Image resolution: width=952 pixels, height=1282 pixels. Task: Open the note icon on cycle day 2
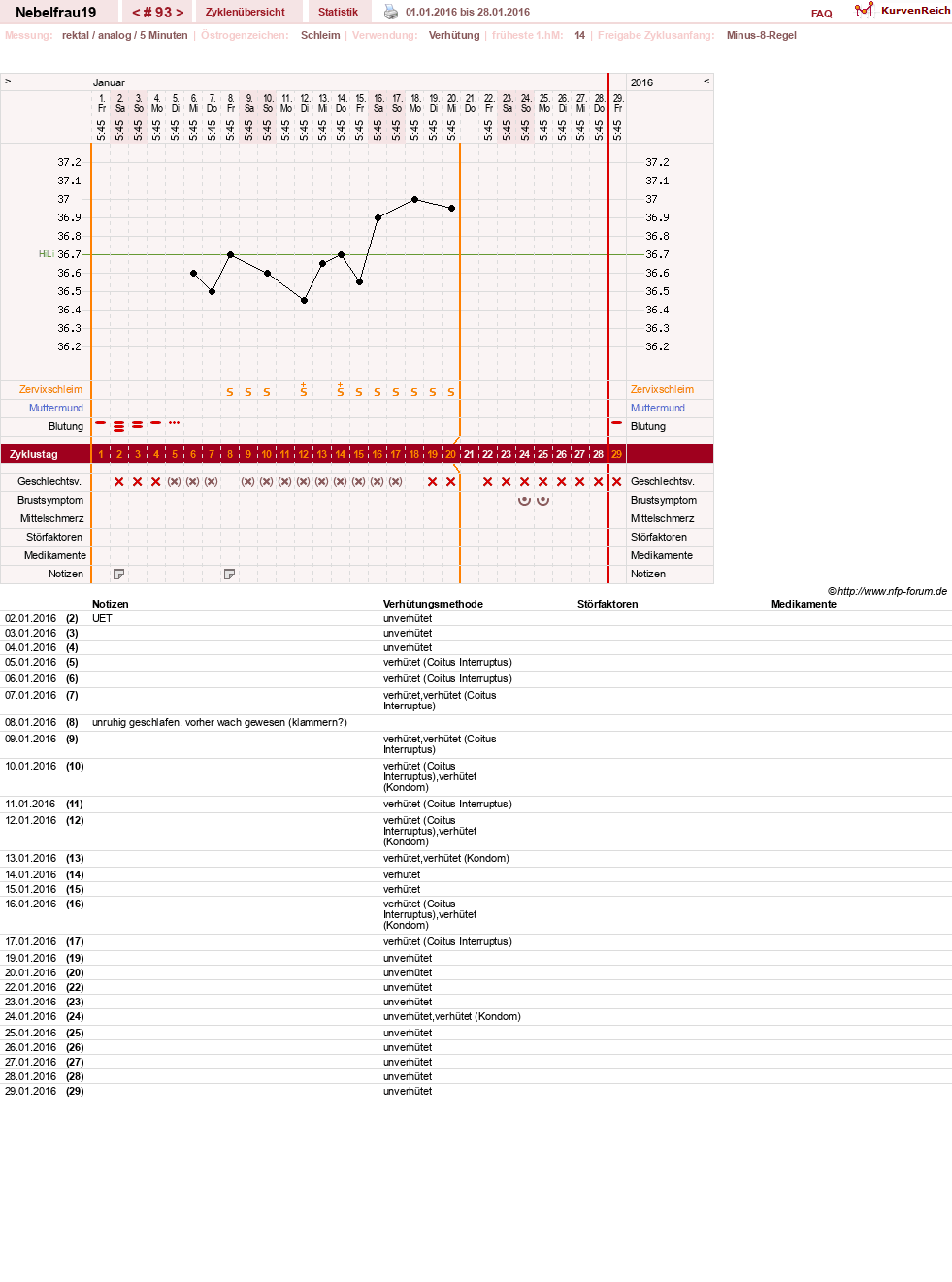119,575
